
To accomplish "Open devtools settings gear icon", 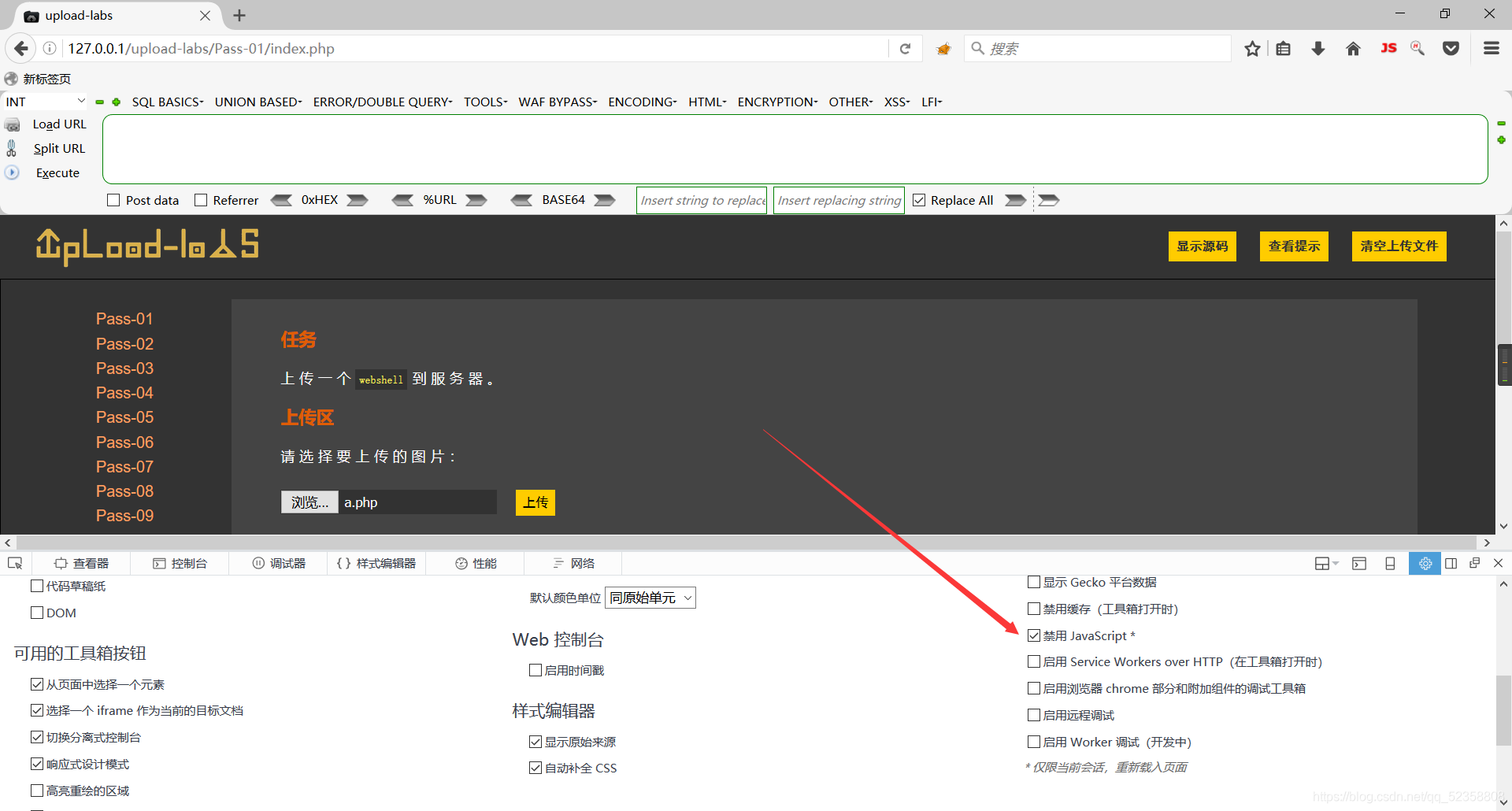I will (x=1425, y=563).
